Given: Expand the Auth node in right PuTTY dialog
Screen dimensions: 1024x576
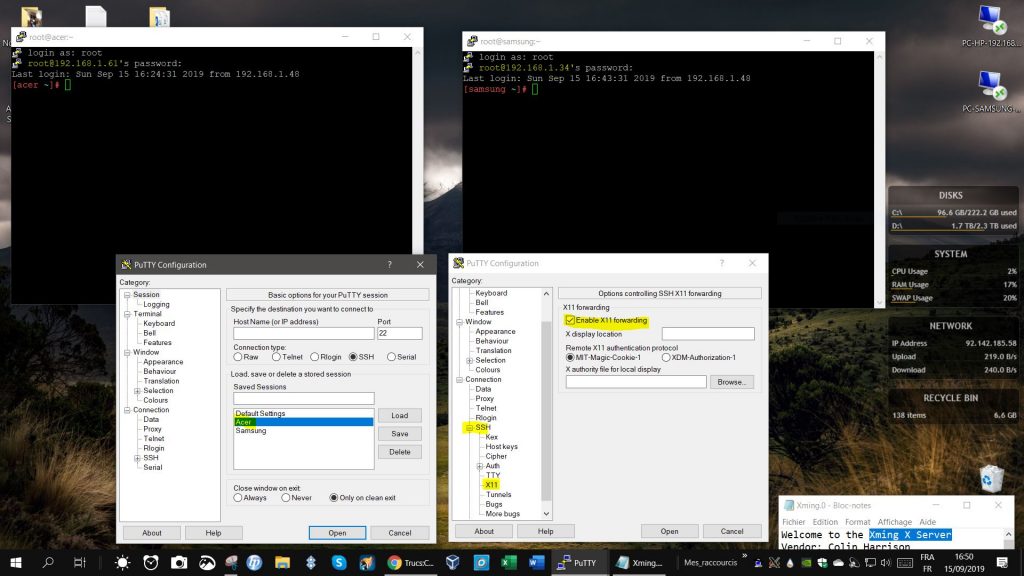Looking at the screenshot, I should click(480, 466).
